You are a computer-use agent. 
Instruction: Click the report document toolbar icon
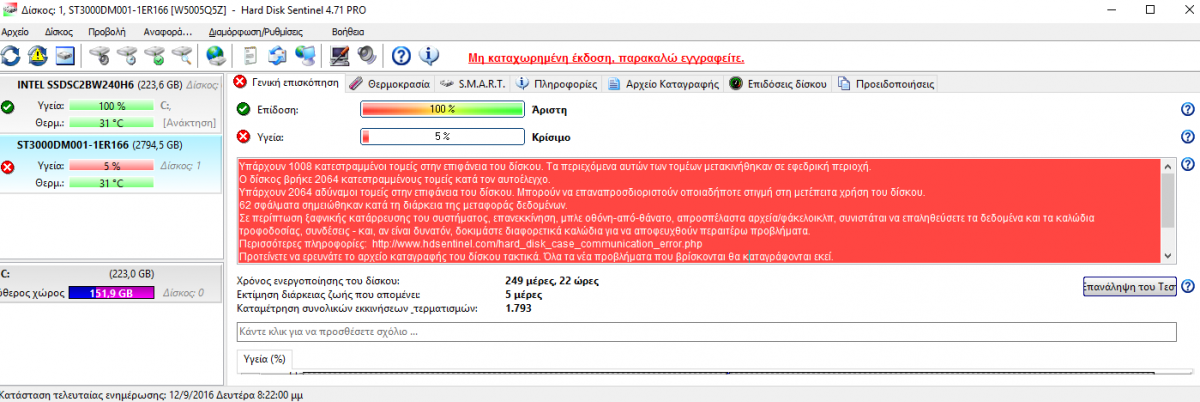coord(251,55)
